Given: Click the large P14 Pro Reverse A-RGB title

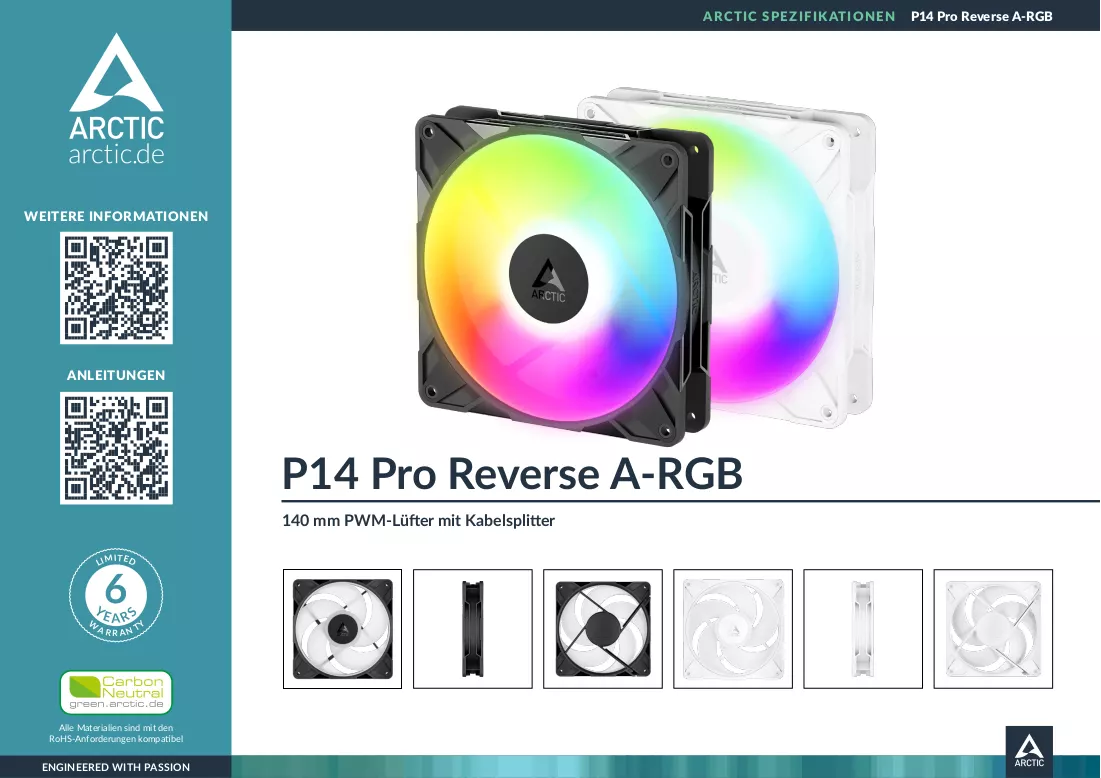Looking at the screenshot, I should [x=512, y=473].
